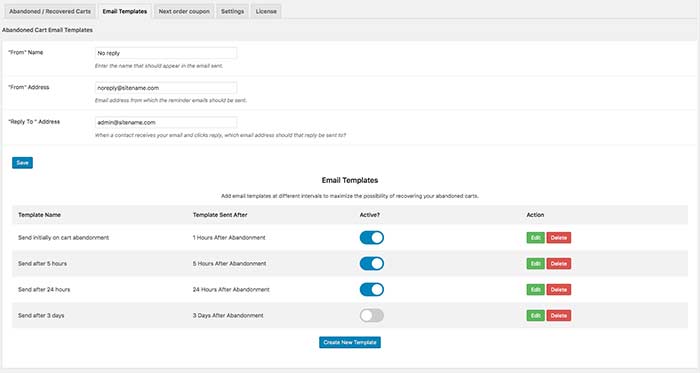The image size is (700, 373).
Task: Save the email sender settings
Action: tap(22, 163)
